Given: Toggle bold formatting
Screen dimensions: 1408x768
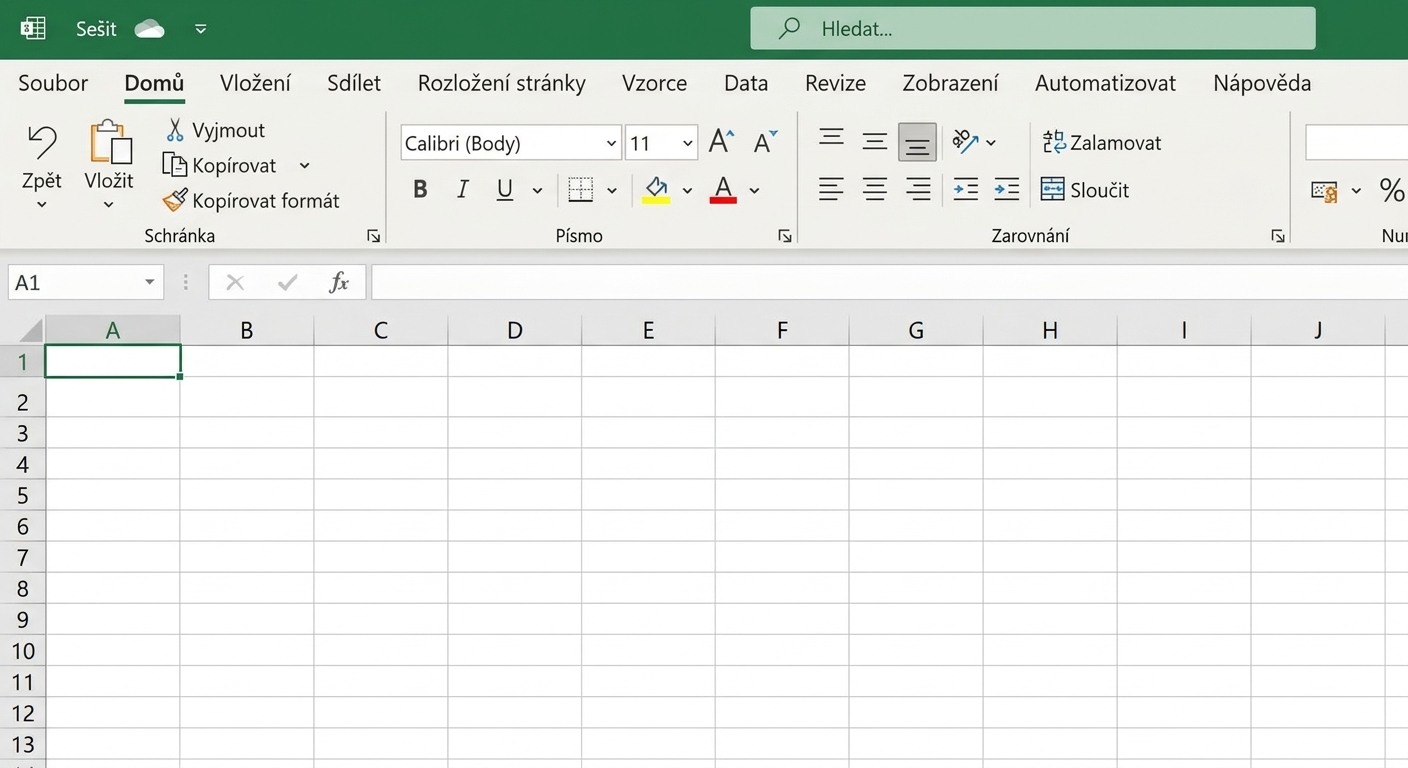Looking at the screenshot, I should [x=420, y=189].
